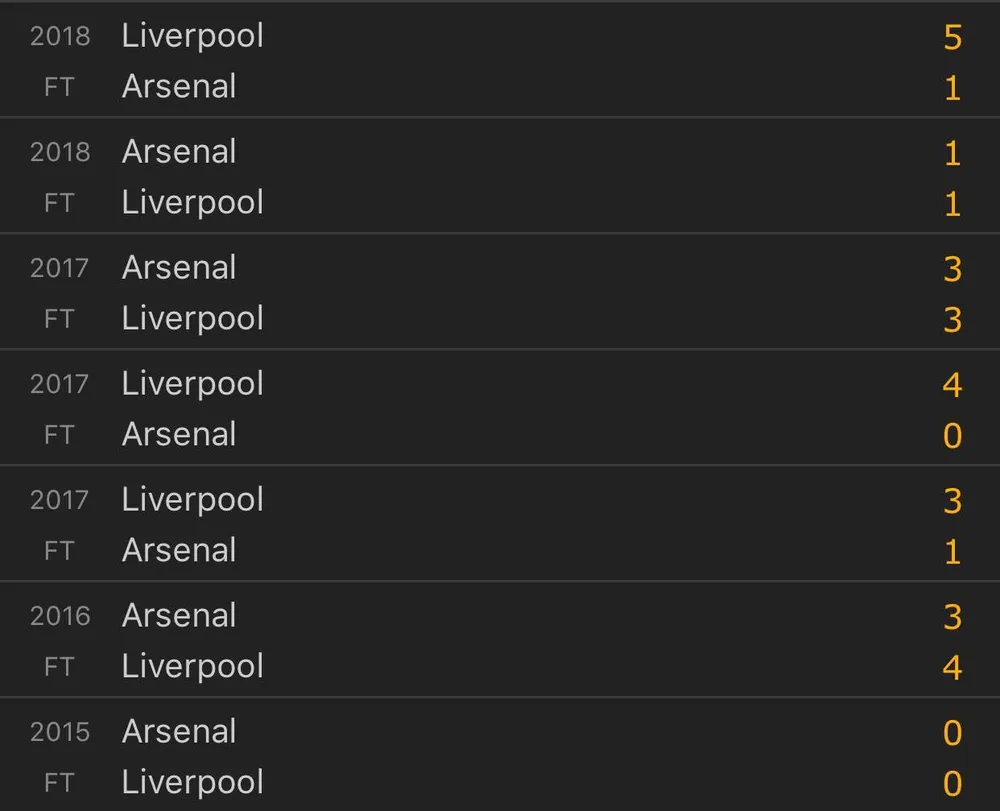Click the FT label of the 2015 match
The width and height of the screenshot is (1000, 811).
click(x=60, y=783)
